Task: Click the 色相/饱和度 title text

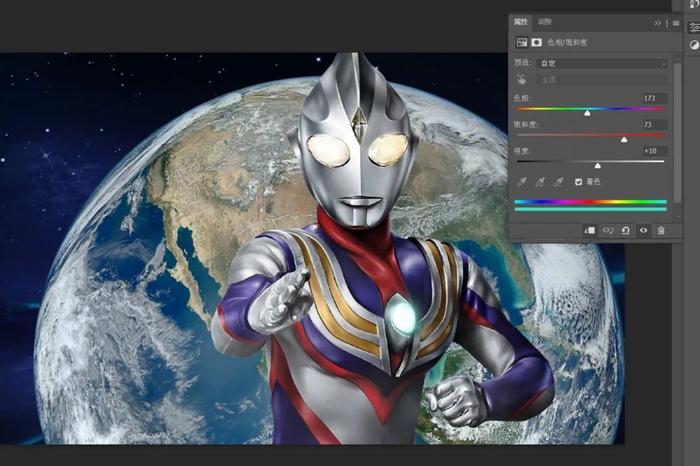Action: pos(567,42)
